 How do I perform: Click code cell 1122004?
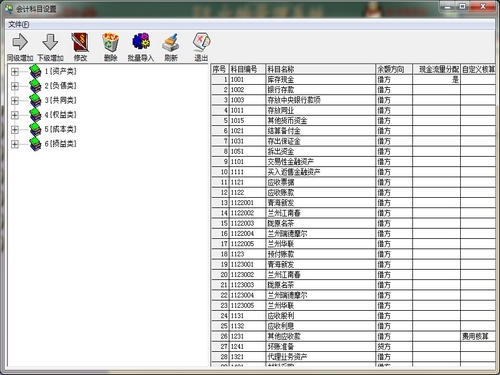pyautogui.click(x=247, y=234)
